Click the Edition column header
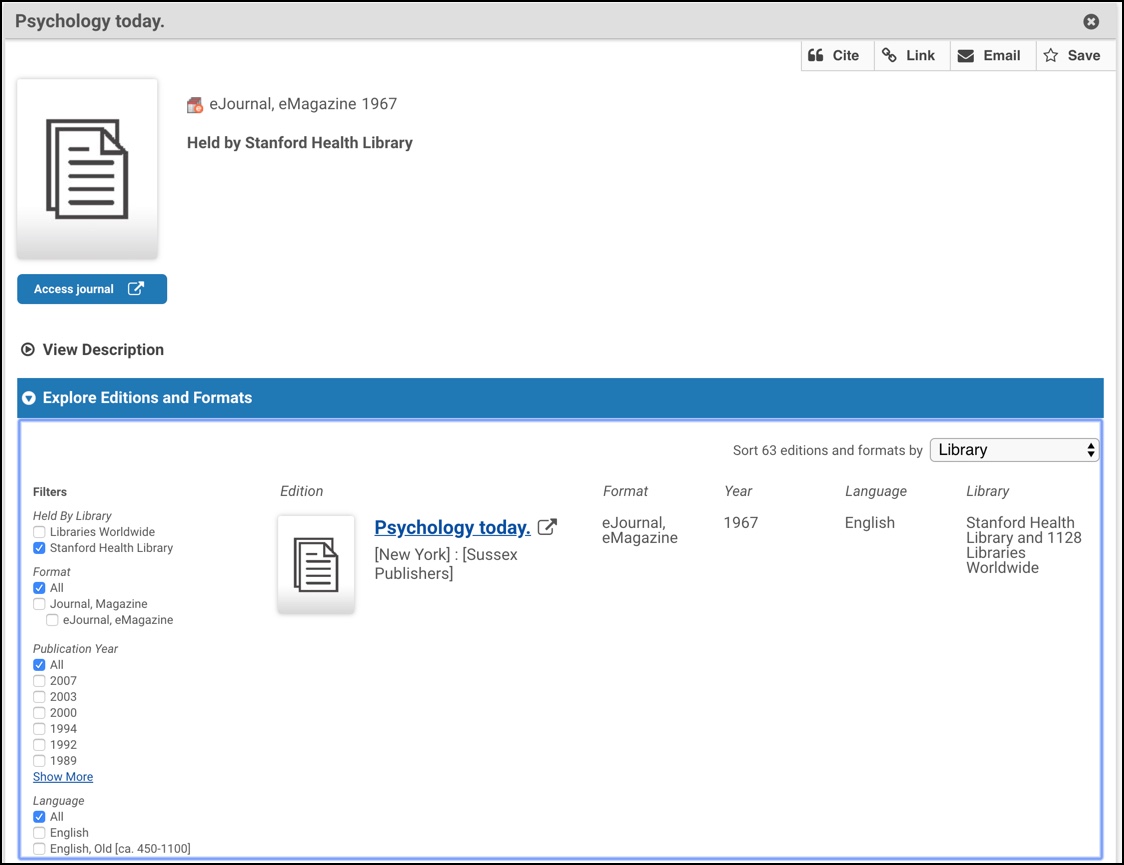 point(302,491)
